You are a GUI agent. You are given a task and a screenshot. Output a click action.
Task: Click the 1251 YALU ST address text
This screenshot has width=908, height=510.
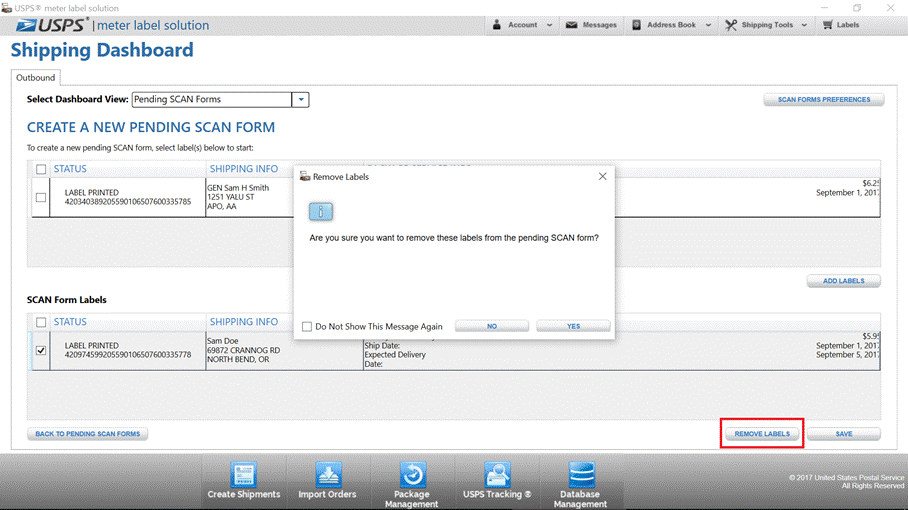tap(230, 197)
